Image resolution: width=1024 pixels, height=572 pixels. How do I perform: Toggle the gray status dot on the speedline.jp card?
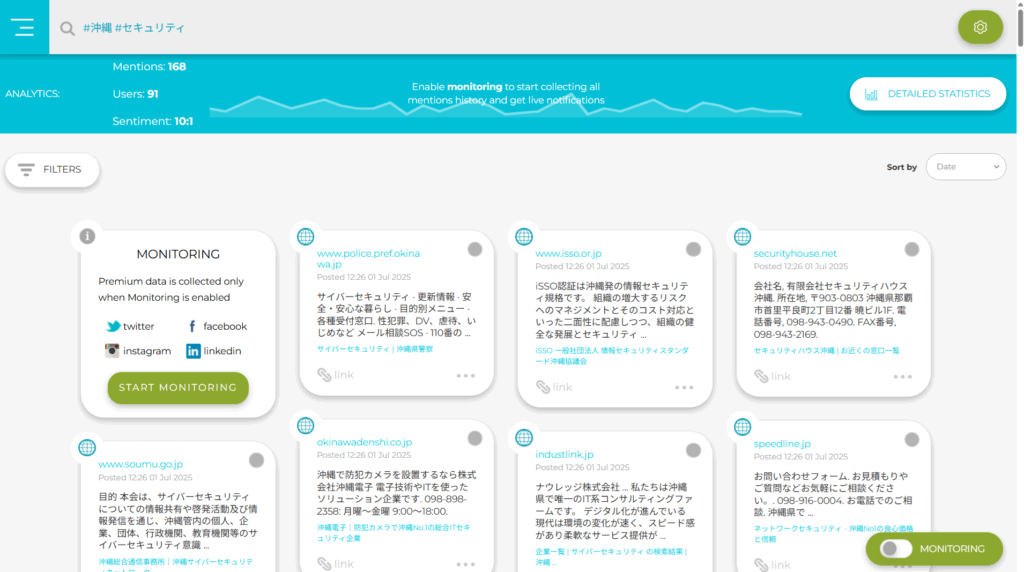pyautogui.click(x=912, y=439)
